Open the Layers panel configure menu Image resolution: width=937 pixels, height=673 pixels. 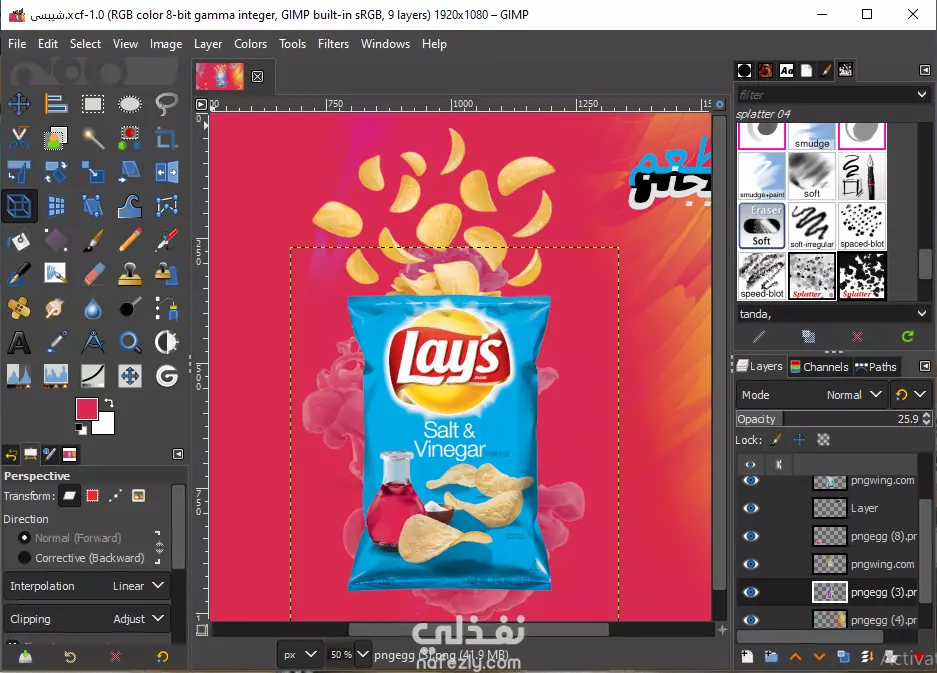point(924,366)
